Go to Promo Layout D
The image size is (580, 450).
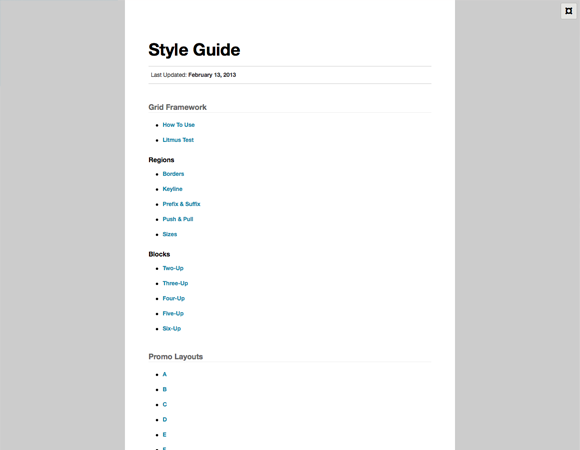(165, 420)
